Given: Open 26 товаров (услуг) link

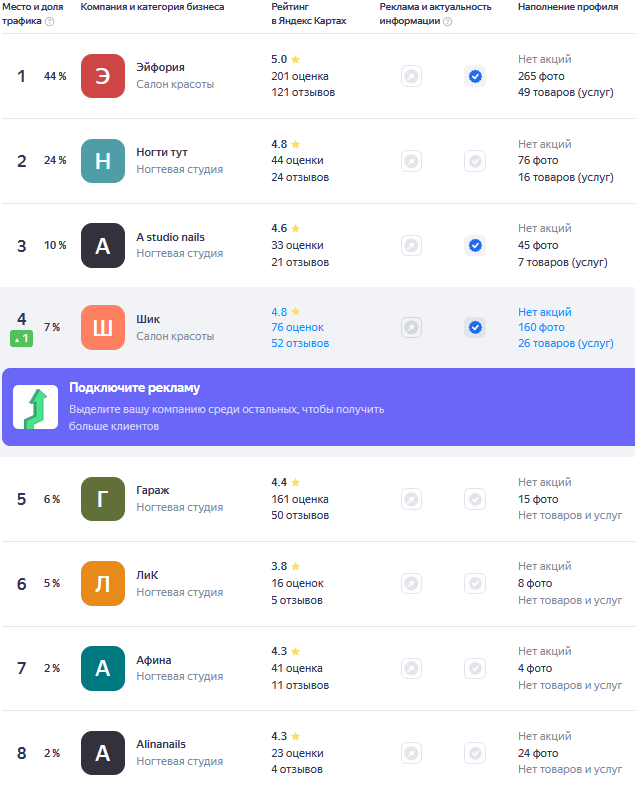Looking at the screenshot, I should click(x=566, y=343).
